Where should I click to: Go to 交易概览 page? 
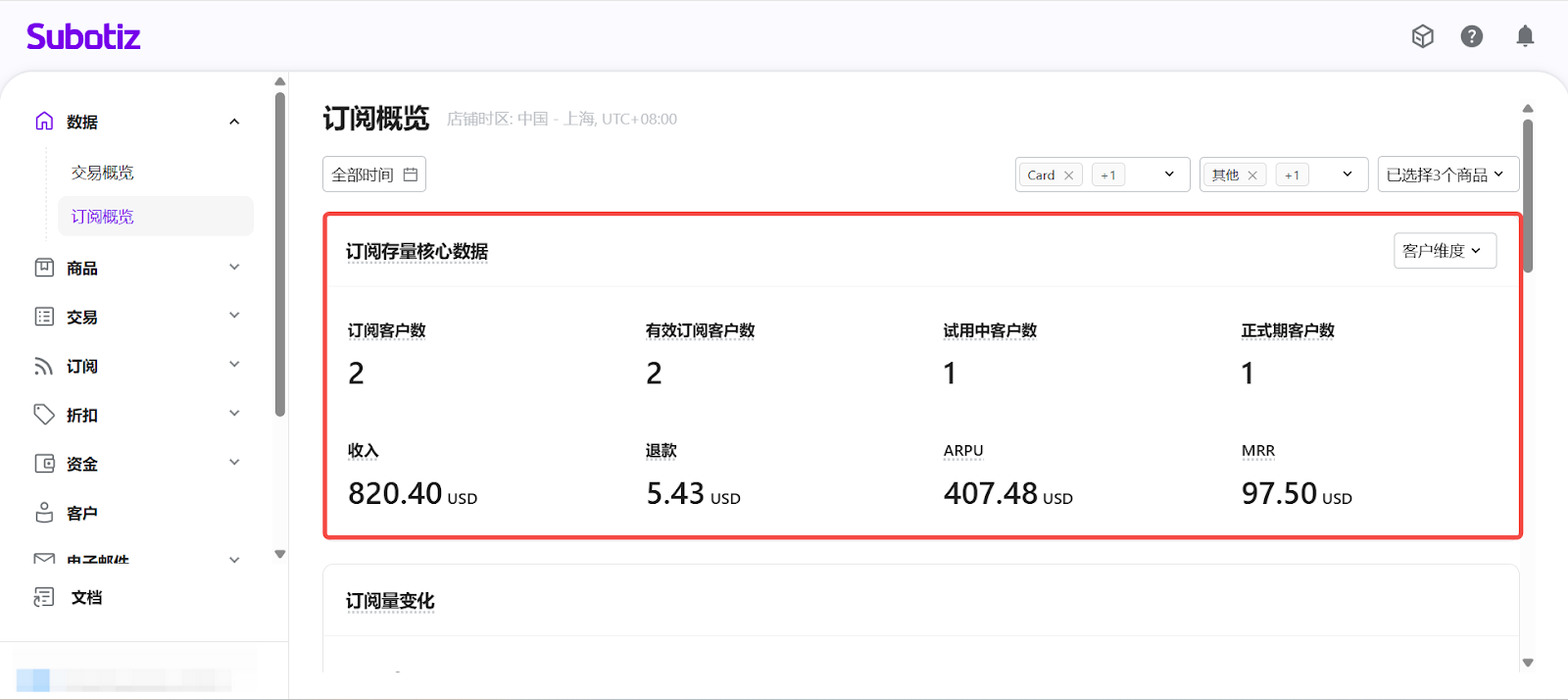pyautogui.click(x=103, y=173)
